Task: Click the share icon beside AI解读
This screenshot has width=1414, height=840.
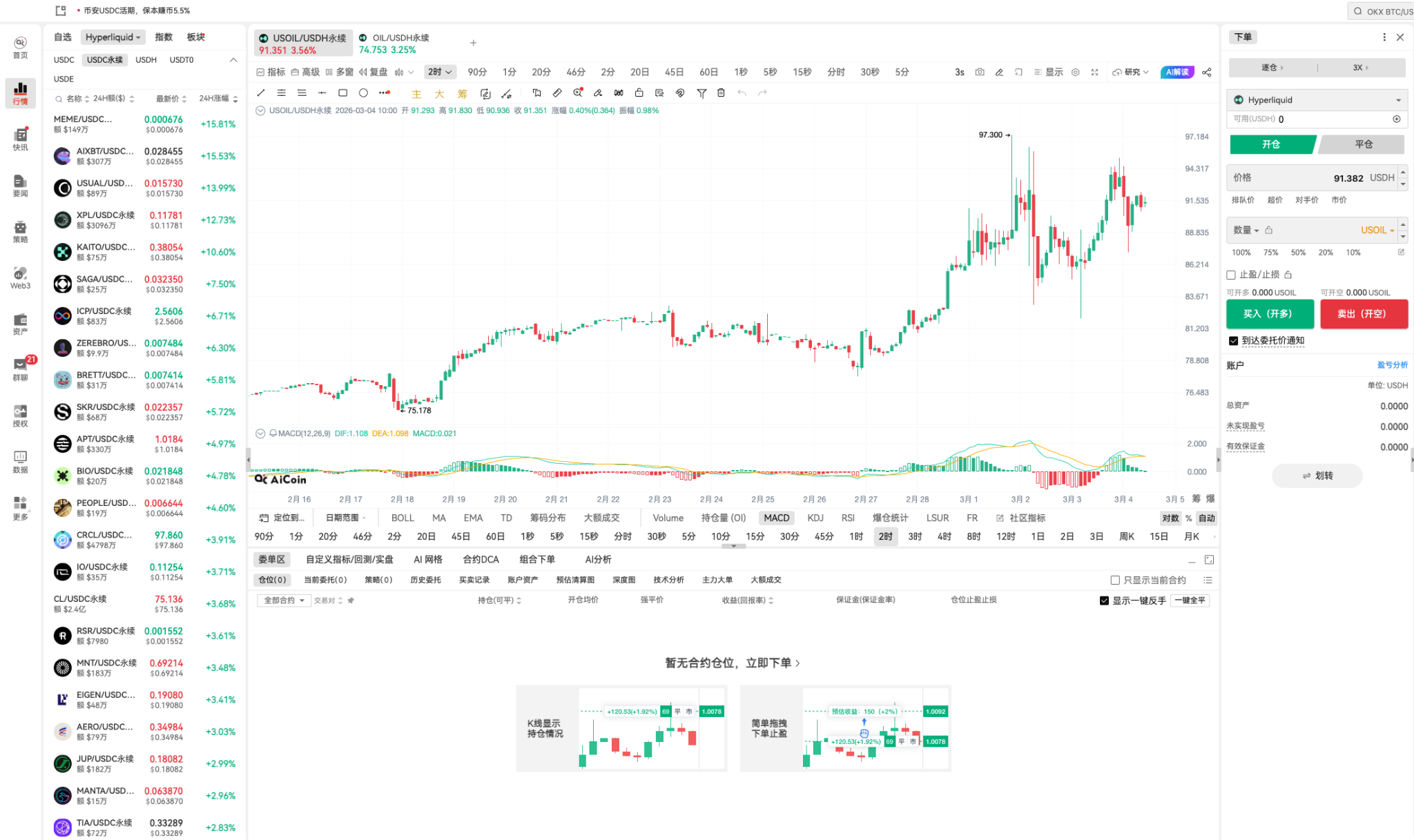Action: pyautogui.click(x=1207, y=72)
